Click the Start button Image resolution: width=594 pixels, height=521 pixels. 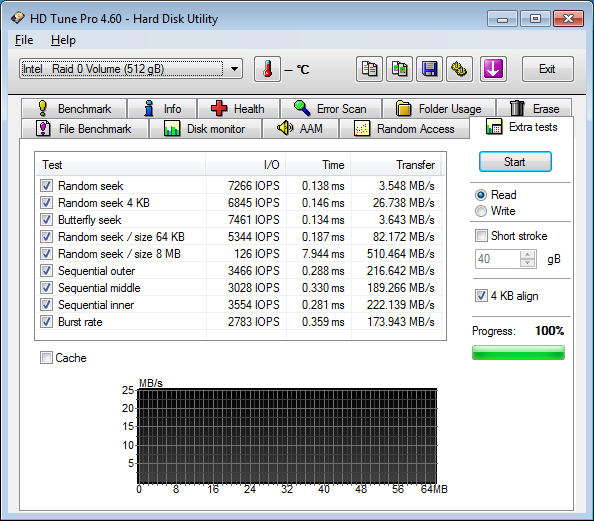pyautogui.click(x=515, y=162)
